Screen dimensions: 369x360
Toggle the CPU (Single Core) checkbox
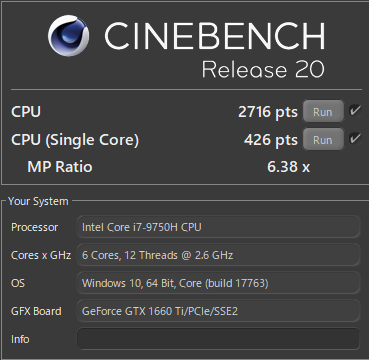coord(355,138)
